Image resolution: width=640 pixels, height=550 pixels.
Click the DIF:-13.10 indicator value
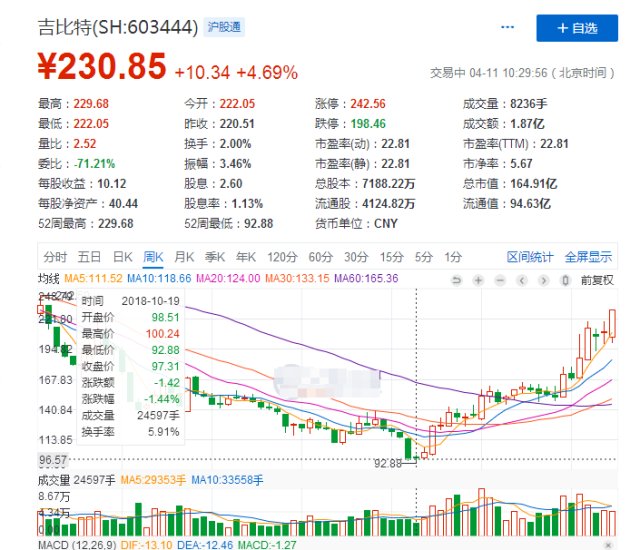pos(147,545)
